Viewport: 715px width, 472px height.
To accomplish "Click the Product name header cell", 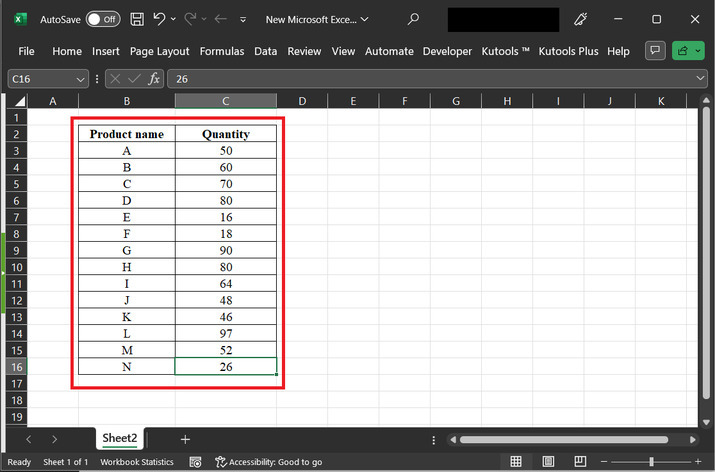I will 127,134.
